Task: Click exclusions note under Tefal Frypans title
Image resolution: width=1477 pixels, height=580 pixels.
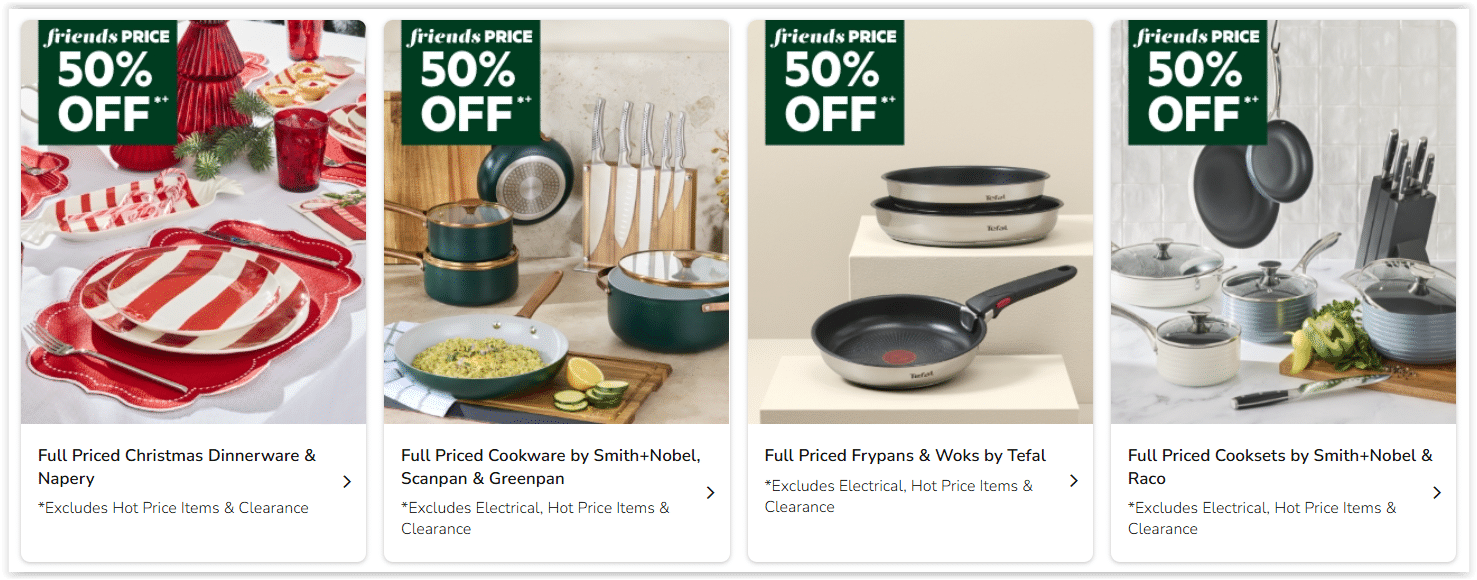Action: [x=899, y=496]
